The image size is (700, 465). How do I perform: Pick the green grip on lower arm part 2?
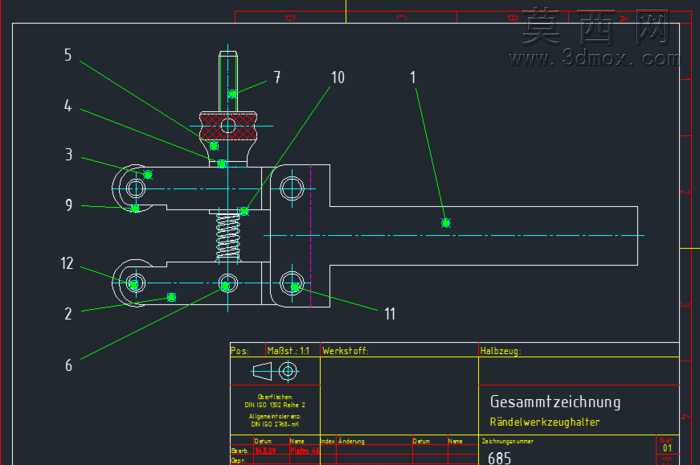[171, 297]
